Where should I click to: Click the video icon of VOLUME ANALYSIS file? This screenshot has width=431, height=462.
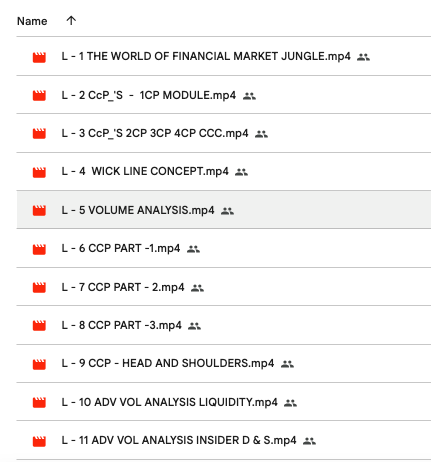(39, 210)
